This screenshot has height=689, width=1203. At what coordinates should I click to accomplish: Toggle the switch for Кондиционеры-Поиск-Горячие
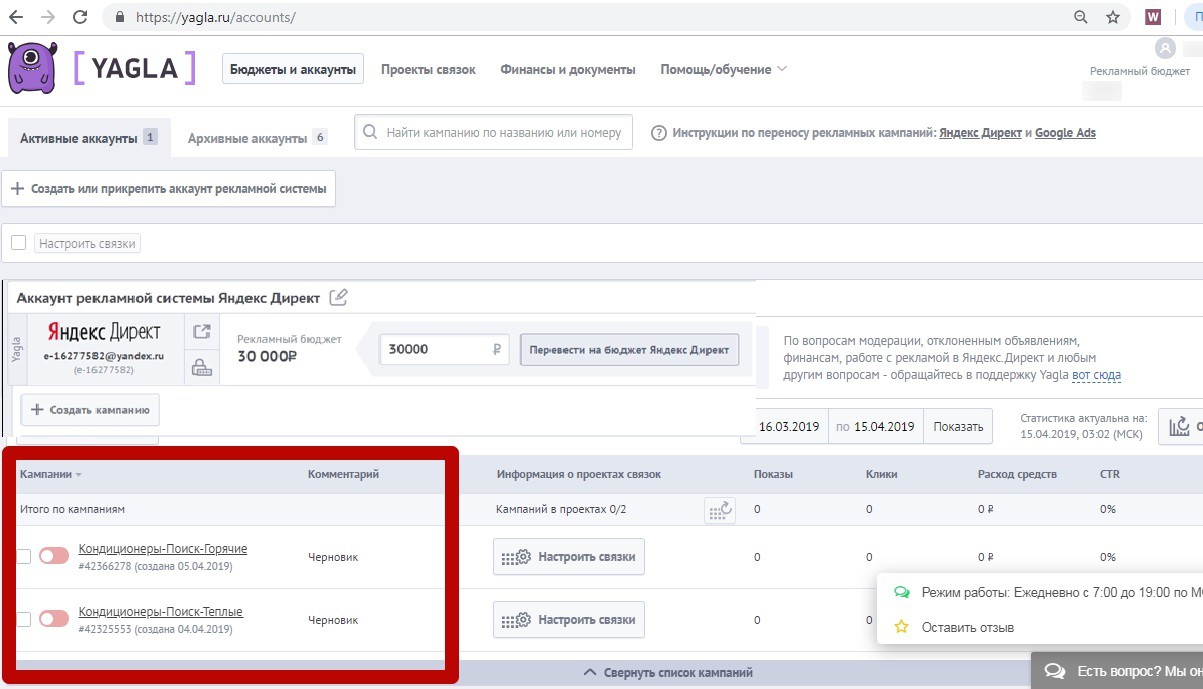click(x=54, y=556)
